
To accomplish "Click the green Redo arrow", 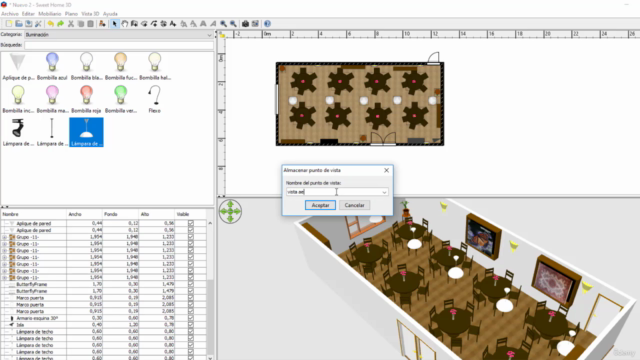I will 60,24.
